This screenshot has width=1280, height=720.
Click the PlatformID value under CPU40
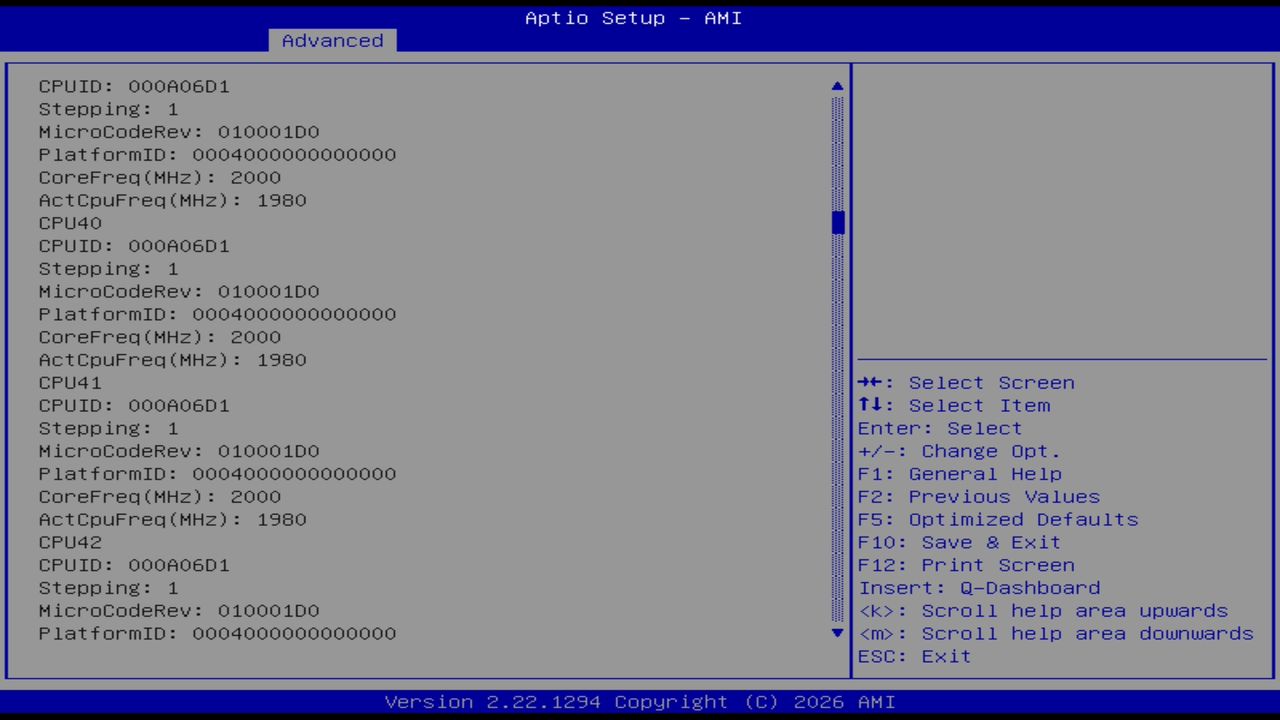point(217,314)
